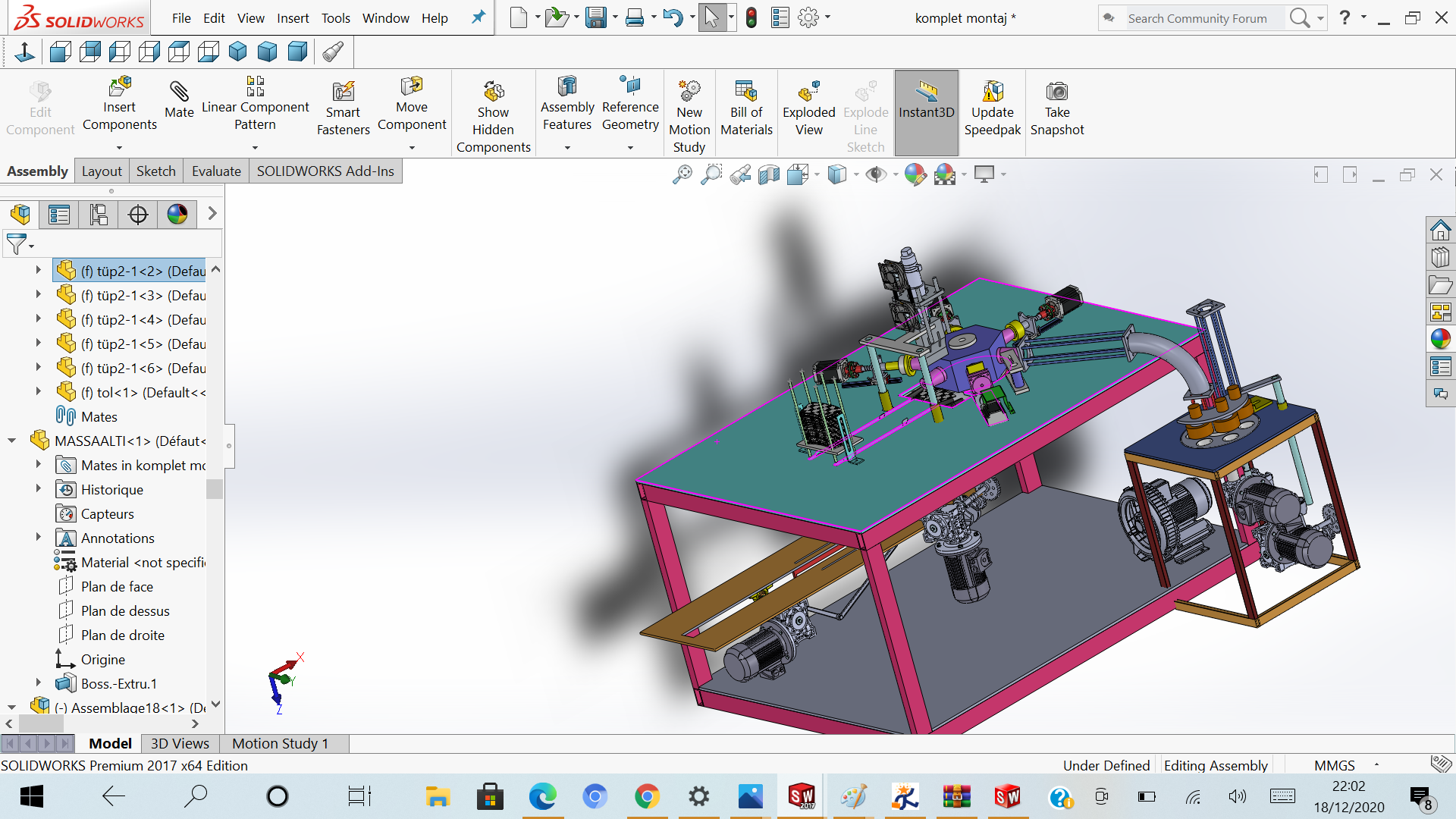This screenshot has height=819, width=1456.
Task: Expand Insert Components dropdown arrow
Action: [119, 148]
